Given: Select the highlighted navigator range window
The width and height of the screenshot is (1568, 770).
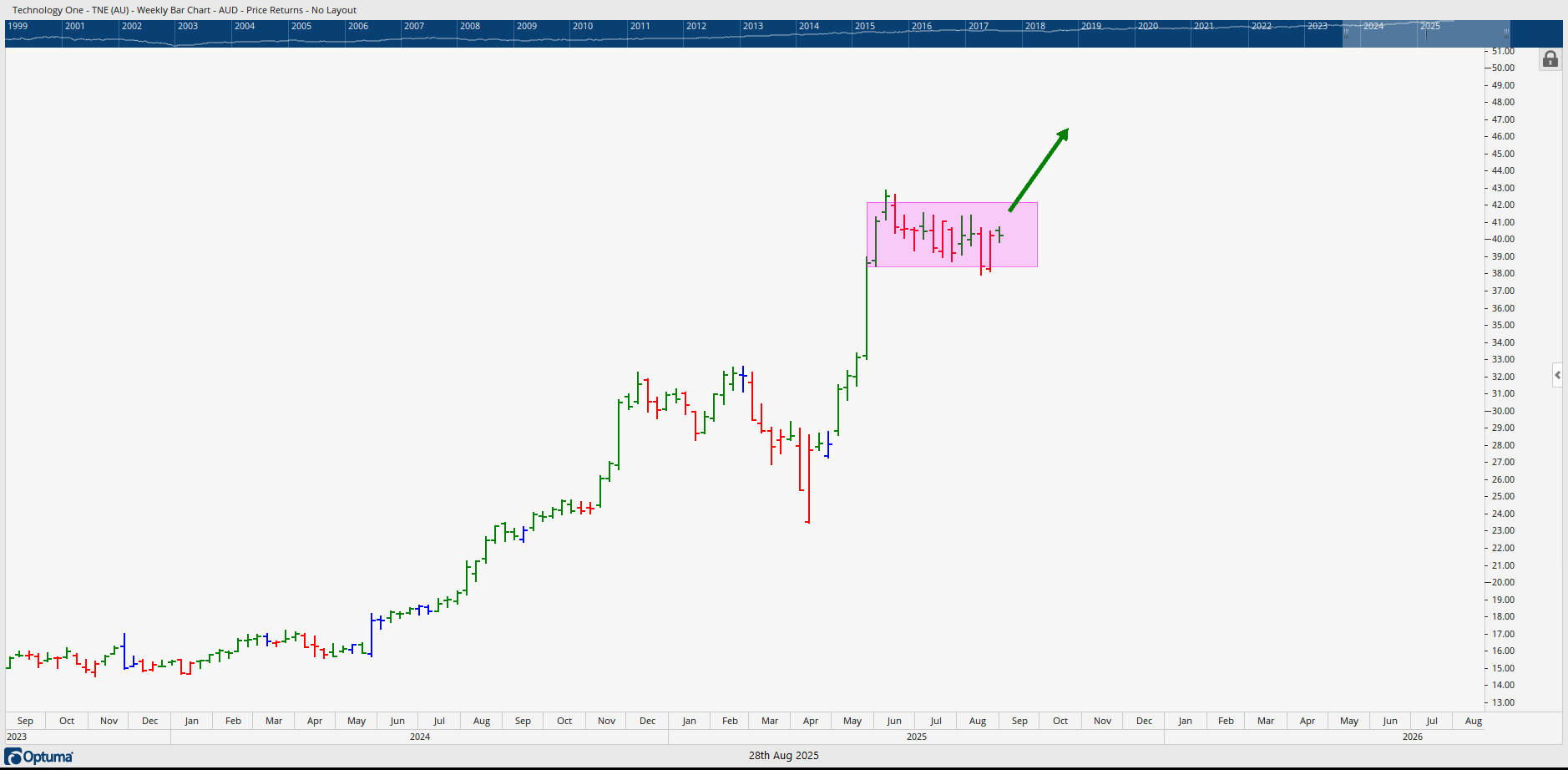Looking at the screenshot, I should 1426,33.
